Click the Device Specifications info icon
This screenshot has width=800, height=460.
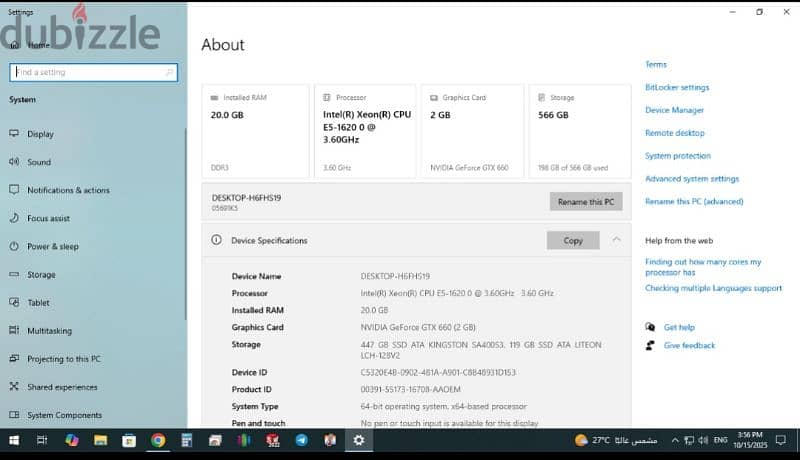coord(216,240)
